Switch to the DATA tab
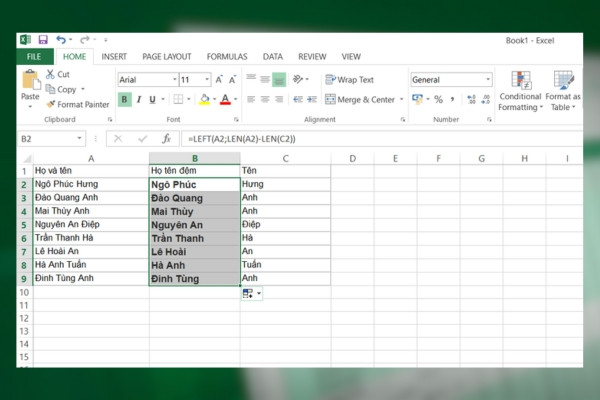This screenshot has width=600, height=400. coord(273,57)
